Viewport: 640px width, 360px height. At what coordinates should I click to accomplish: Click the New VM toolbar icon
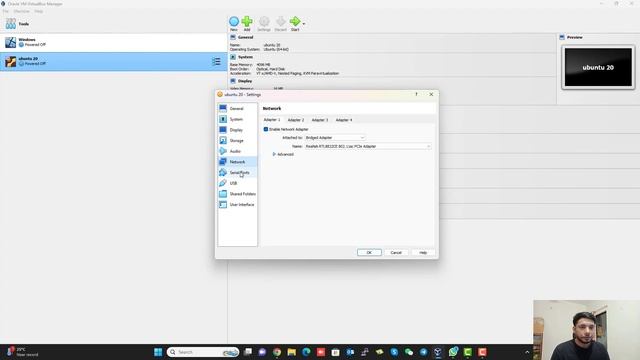click(234, 22)
